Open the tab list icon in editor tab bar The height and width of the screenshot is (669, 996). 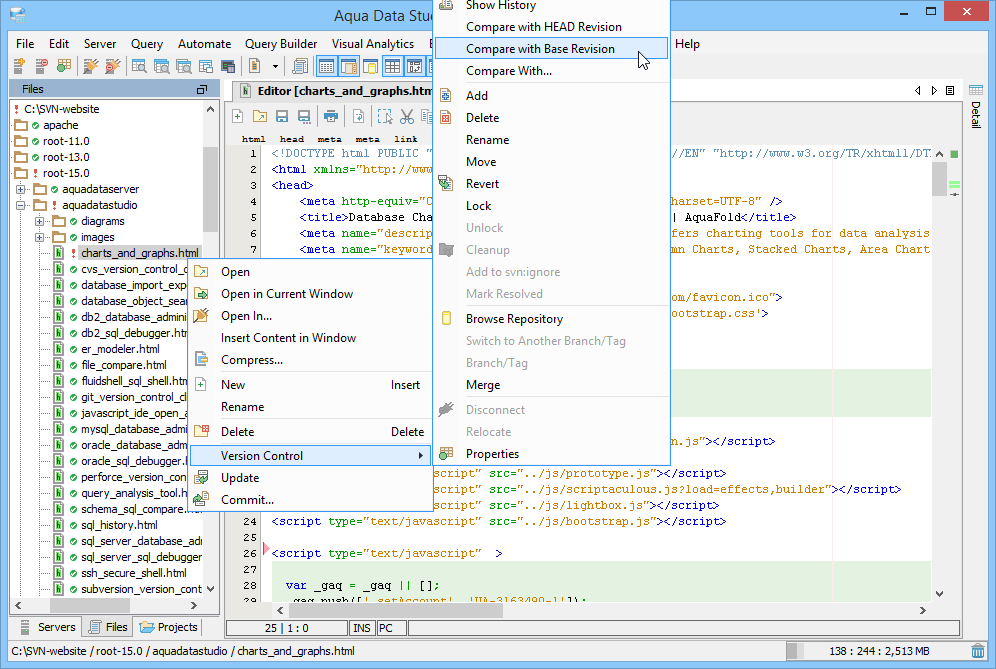click(x=950, y=91)
